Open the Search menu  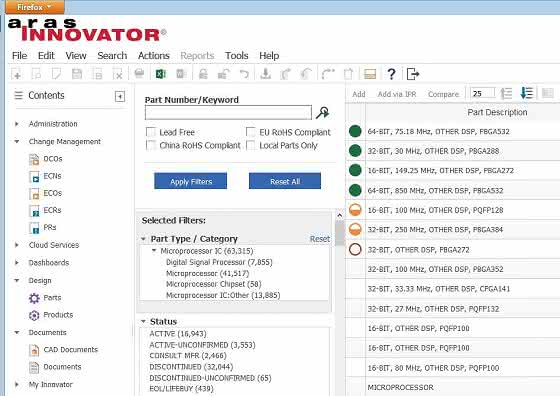coord(112,56)
